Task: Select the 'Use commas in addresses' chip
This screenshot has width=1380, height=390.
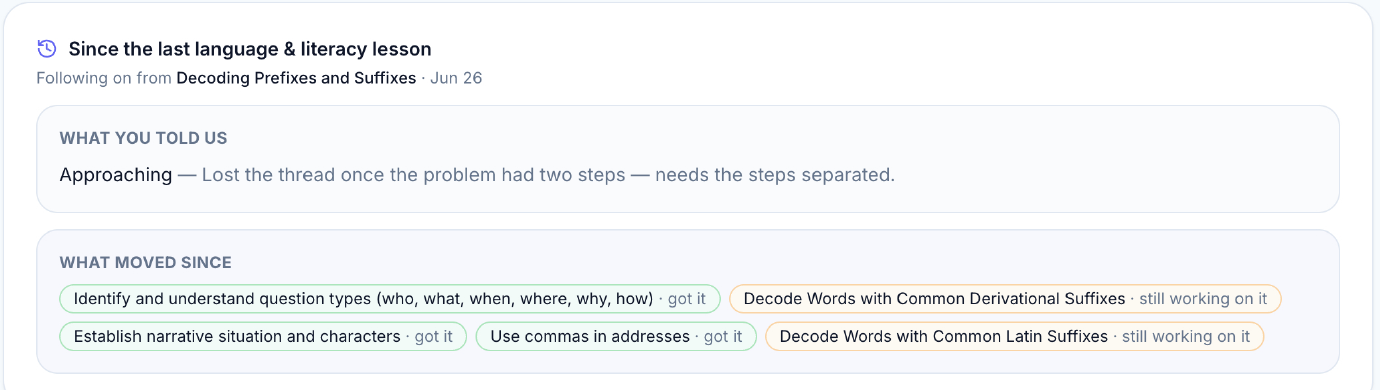Action: click(616, 337)
